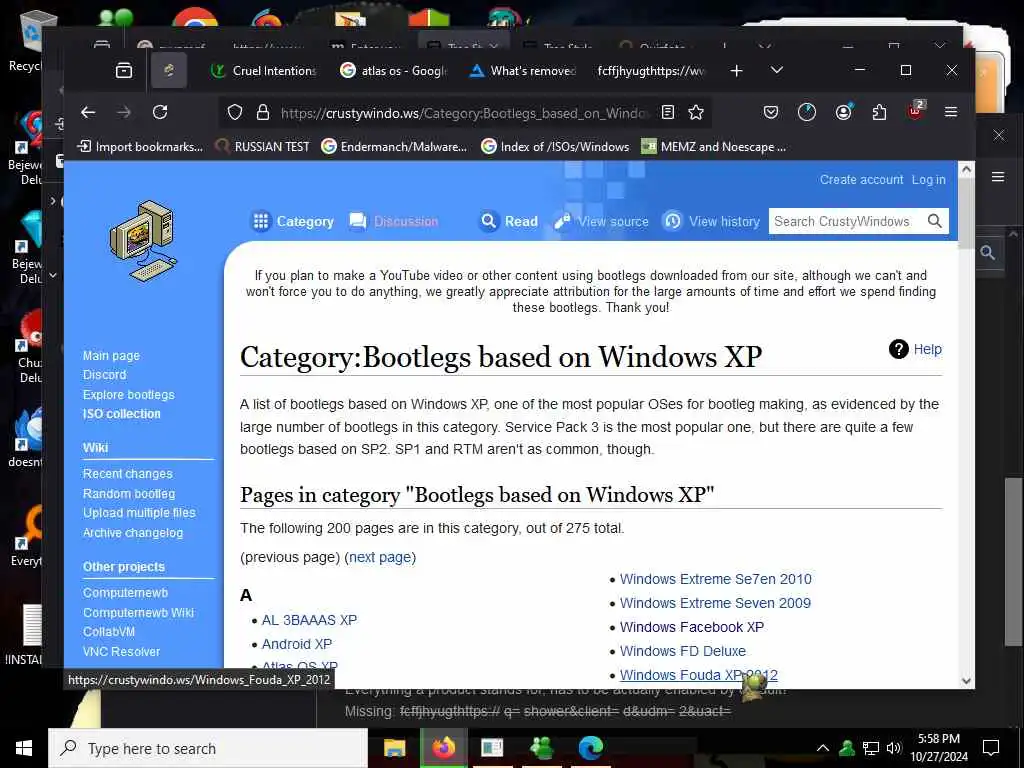This screenshot has width=1024, height=768.
Task: Reload the page with the refresh icon
Action: pos(160,112)
